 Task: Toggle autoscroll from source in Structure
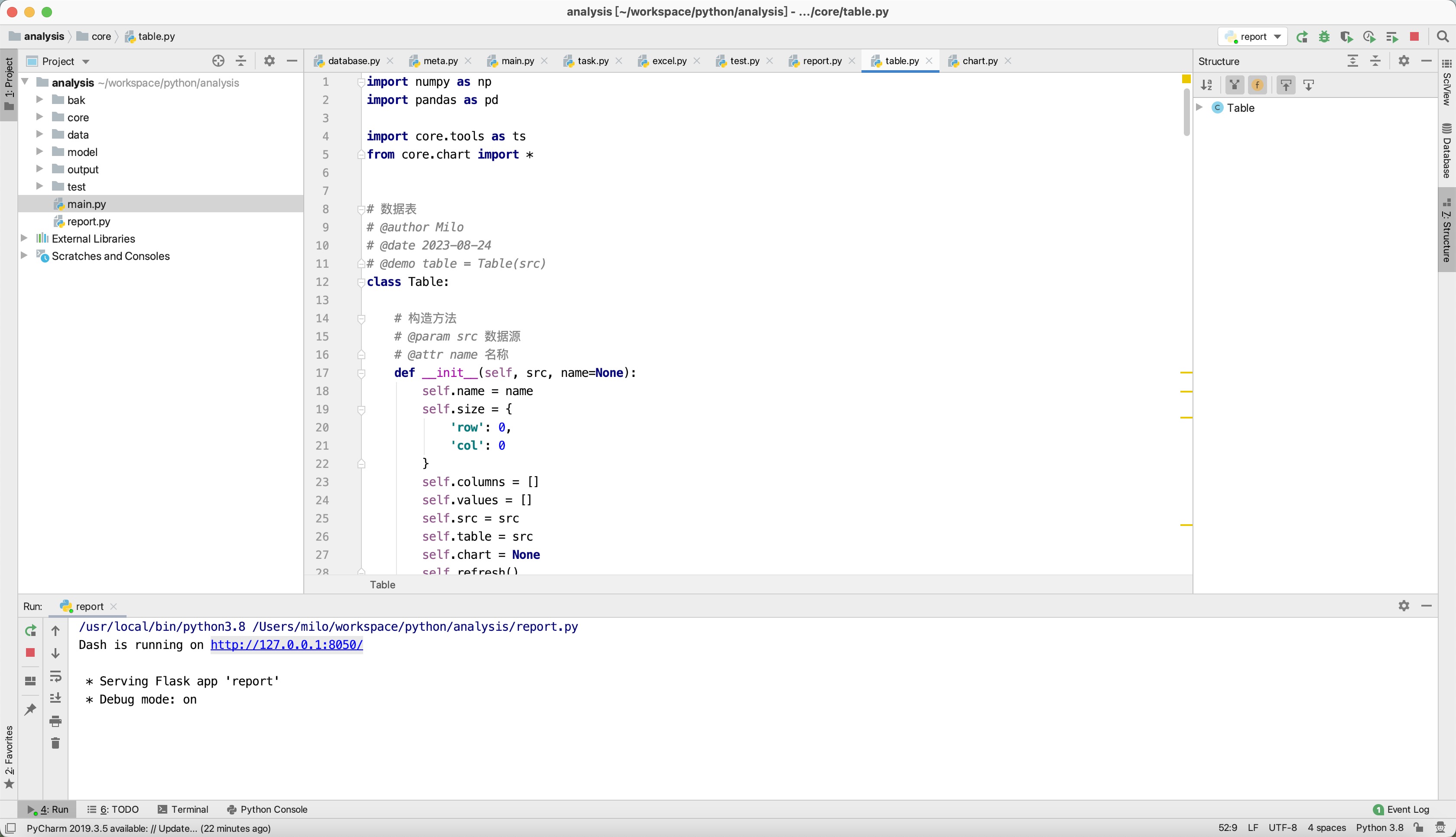(x=1309, y=85)
